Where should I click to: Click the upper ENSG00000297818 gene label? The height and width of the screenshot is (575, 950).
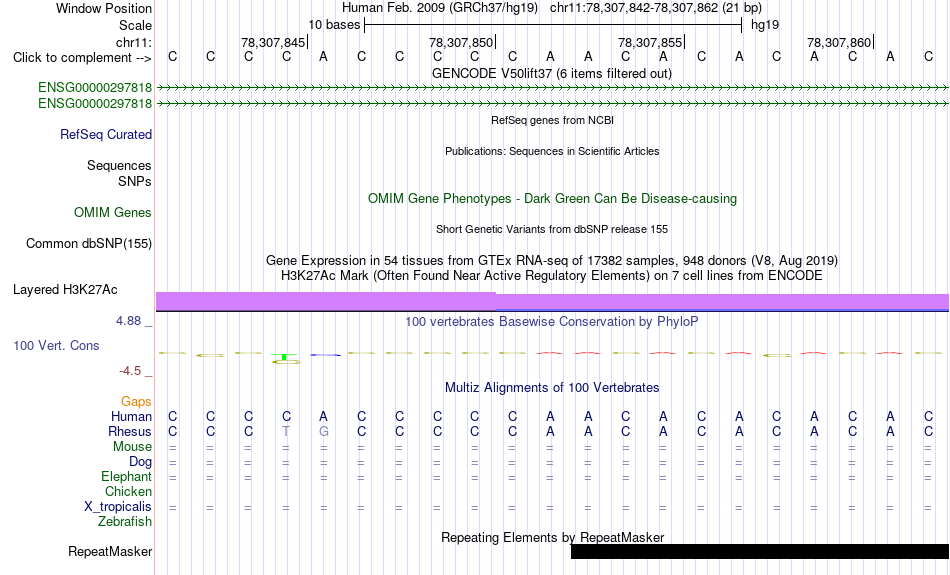coord(95,88)
